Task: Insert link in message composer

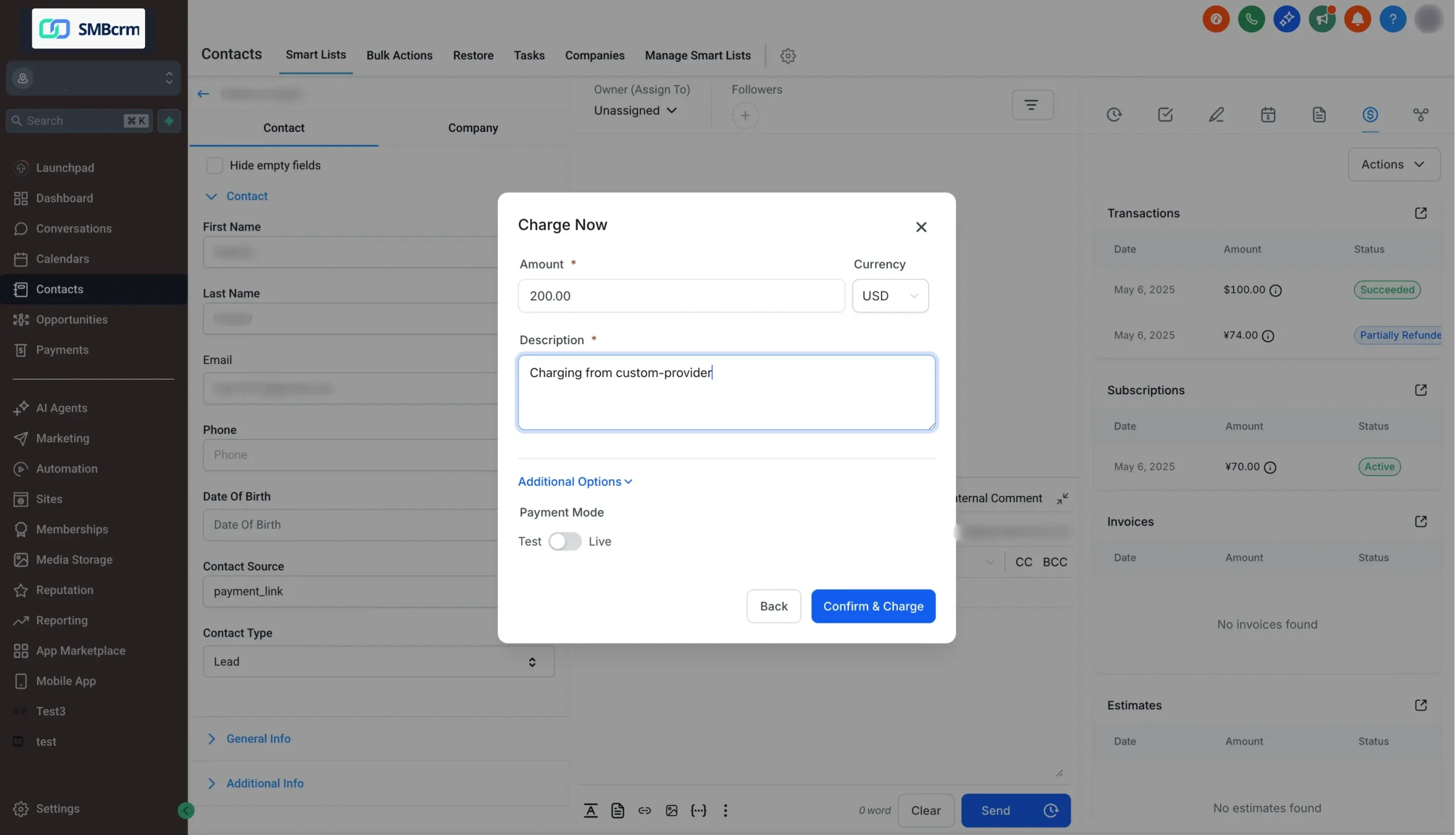Action: coord(644,811)
